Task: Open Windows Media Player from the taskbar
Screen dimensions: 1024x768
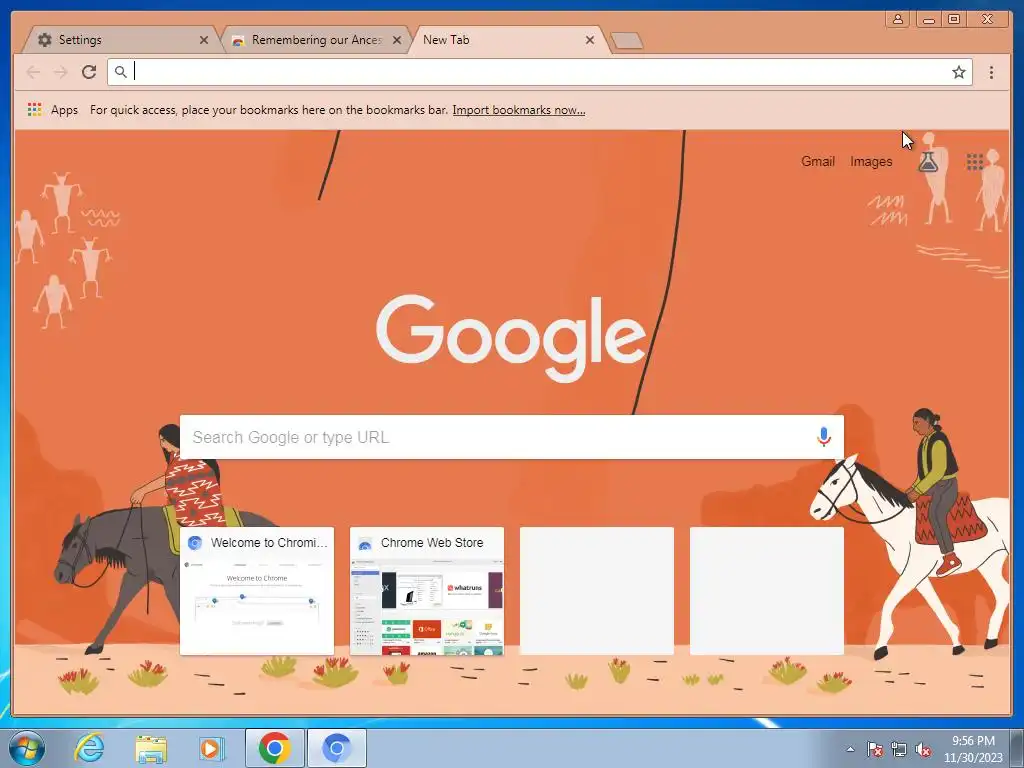Action: pyautogui.click(x=211, y=748)
